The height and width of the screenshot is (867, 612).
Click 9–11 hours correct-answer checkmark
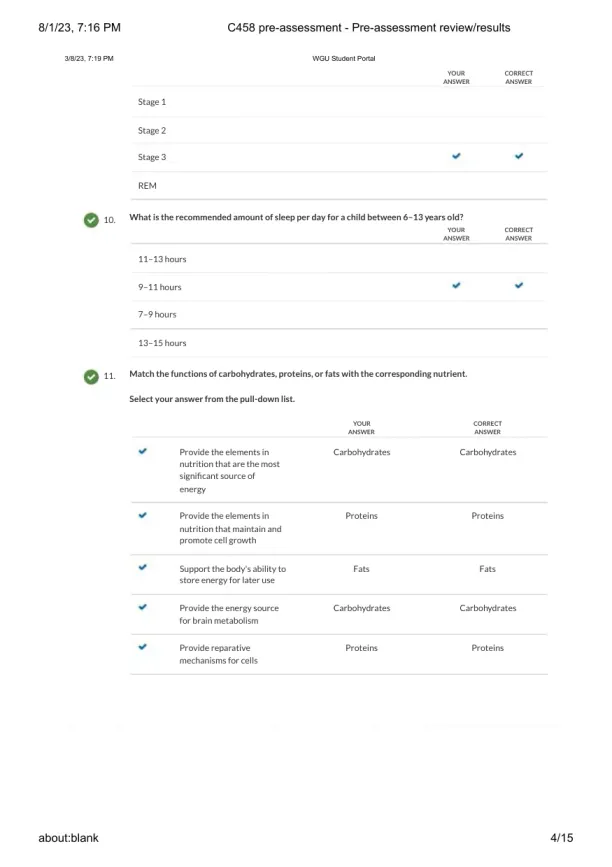pyautogui.click(x=518, y=286)
